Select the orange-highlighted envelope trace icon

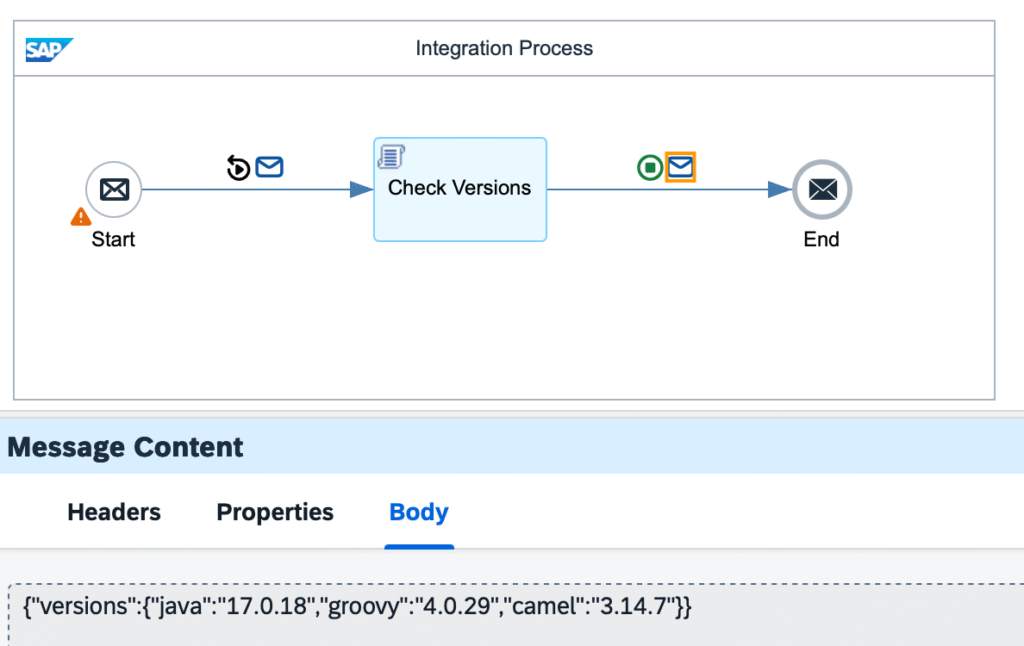(681, 168)
